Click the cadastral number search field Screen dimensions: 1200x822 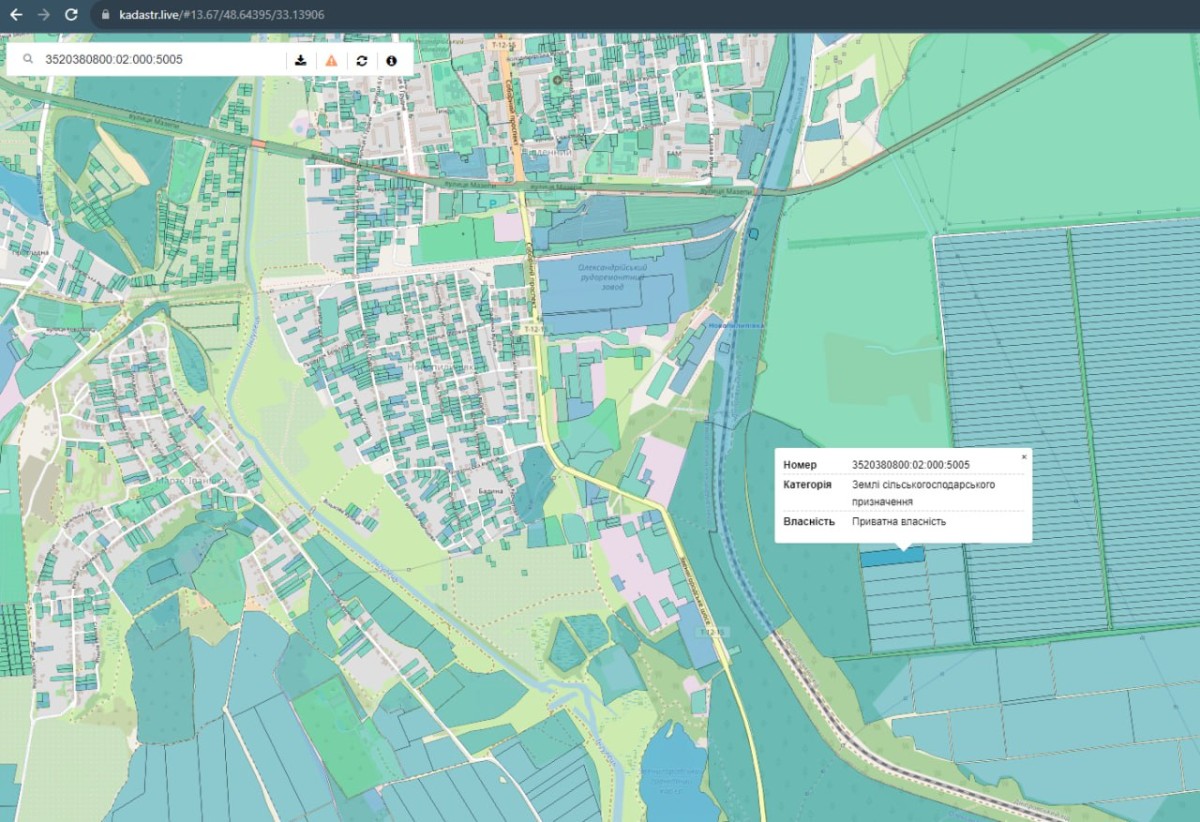pos(160,60)
